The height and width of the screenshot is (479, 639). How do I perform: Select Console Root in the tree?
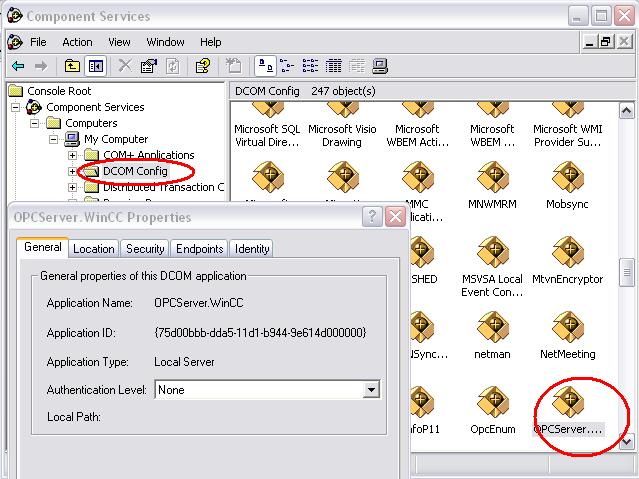(59, 91)
